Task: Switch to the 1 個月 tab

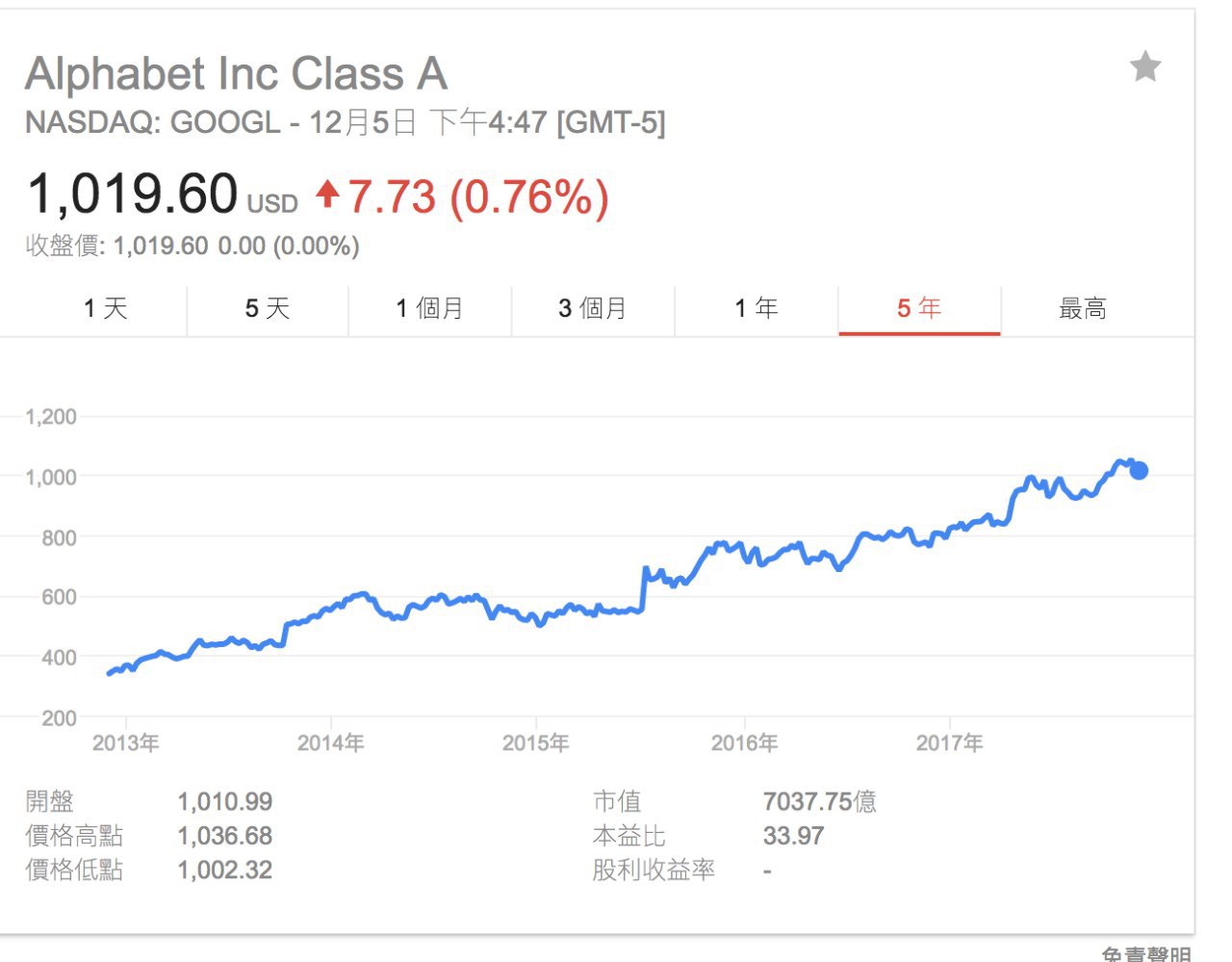Action: [429, 309]
